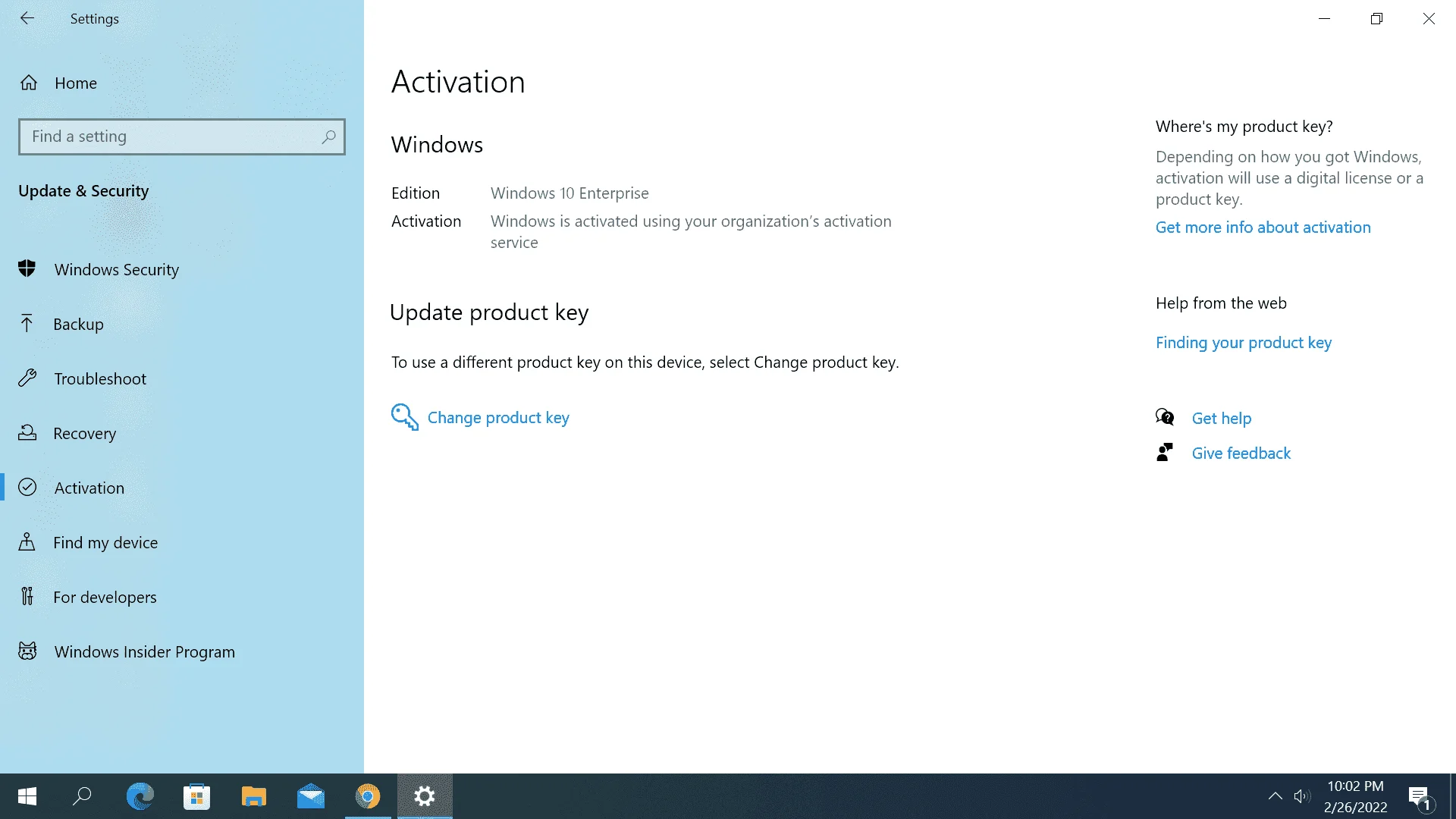This screenshot has width=1456, height=819.
Task: Click the Backup upward arrow icon
Action: point(27,324)
